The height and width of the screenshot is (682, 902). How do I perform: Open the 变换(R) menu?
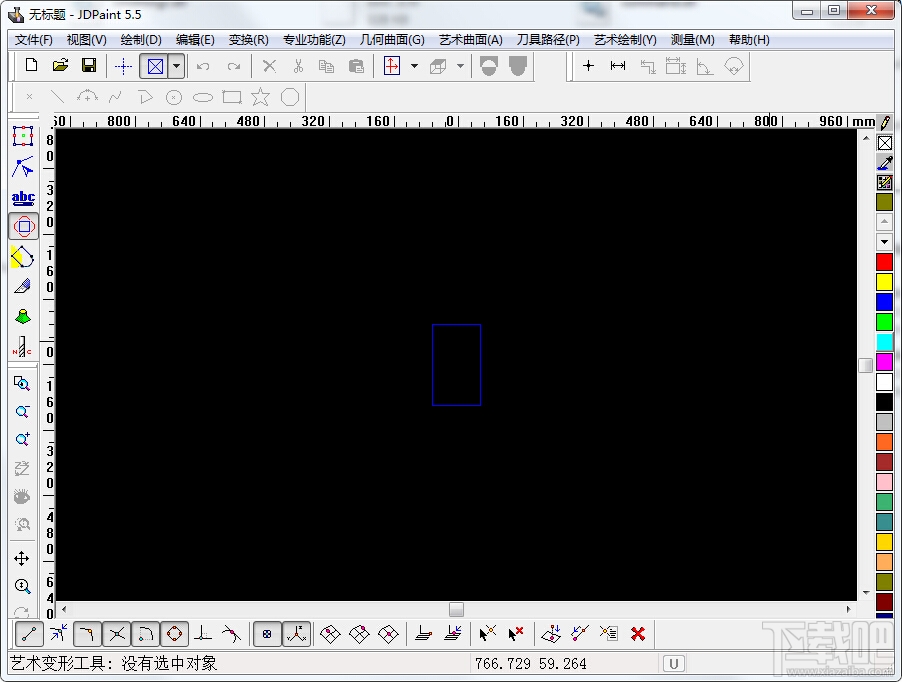[x=249, y=40]
